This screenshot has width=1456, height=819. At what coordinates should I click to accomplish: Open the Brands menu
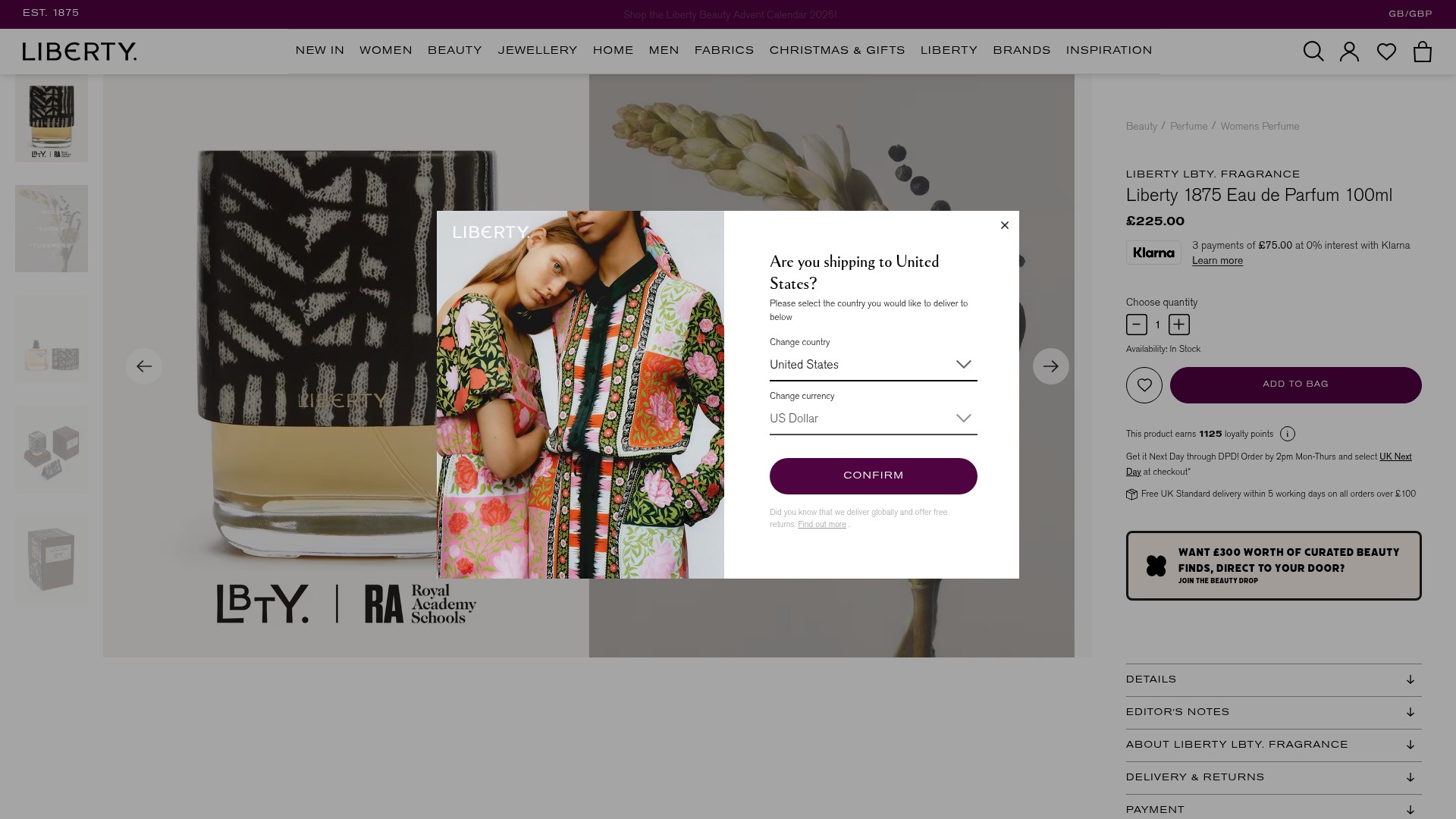[x=1021, y=51]
